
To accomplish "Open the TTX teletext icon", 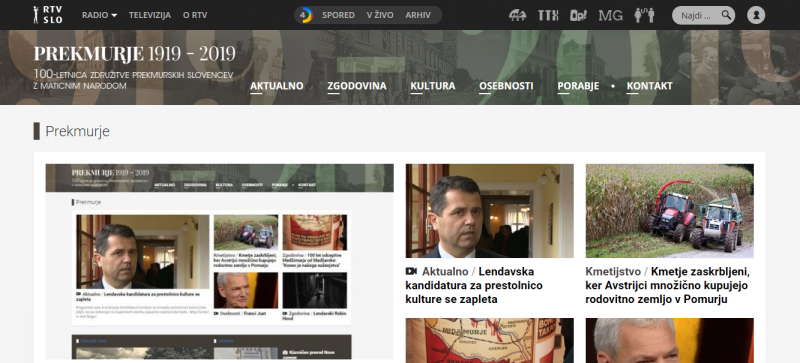I will [x=548, y=15].
